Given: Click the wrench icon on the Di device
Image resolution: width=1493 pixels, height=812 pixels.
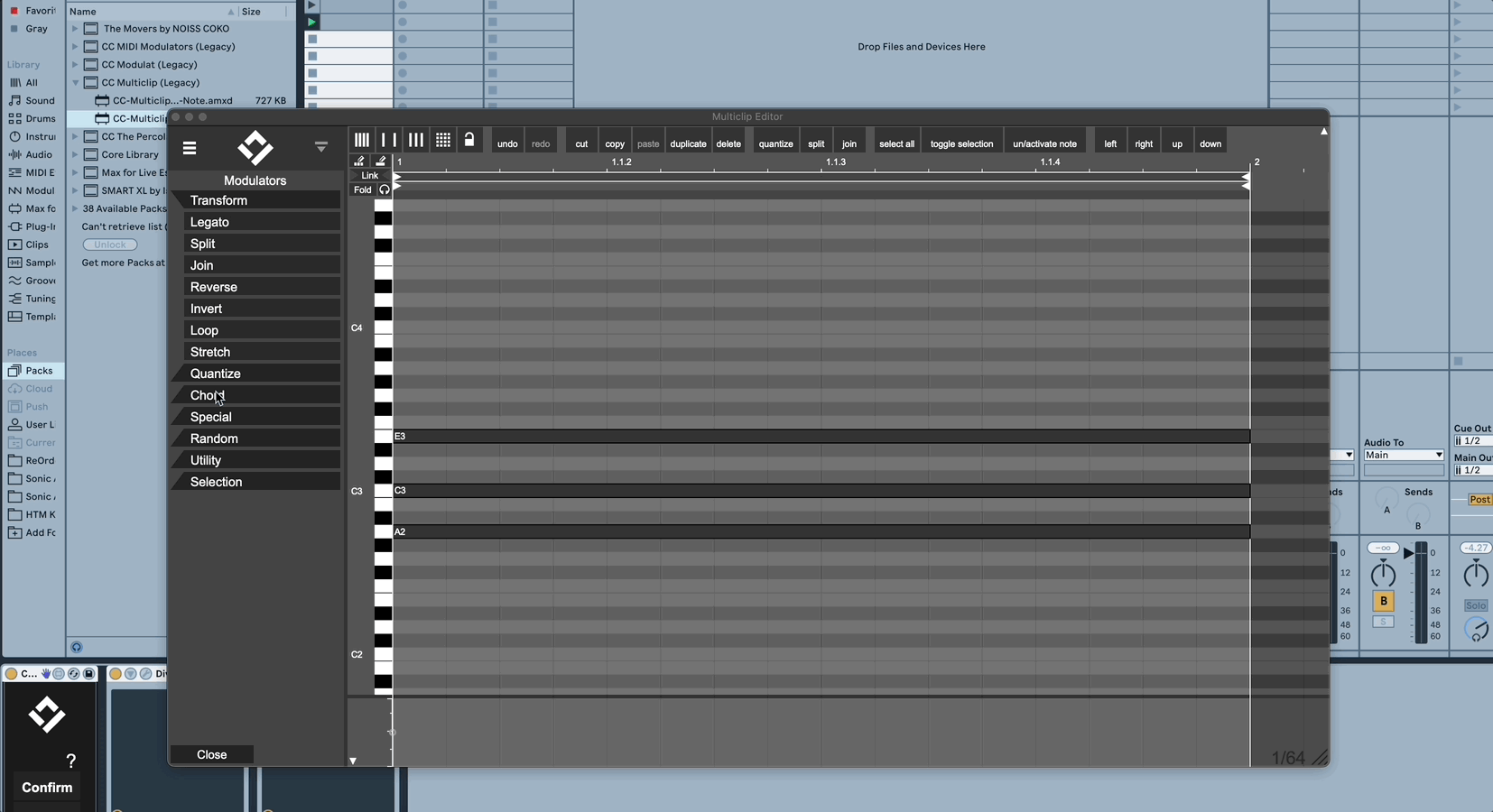Looking at the screenshot, I should 145,674.
